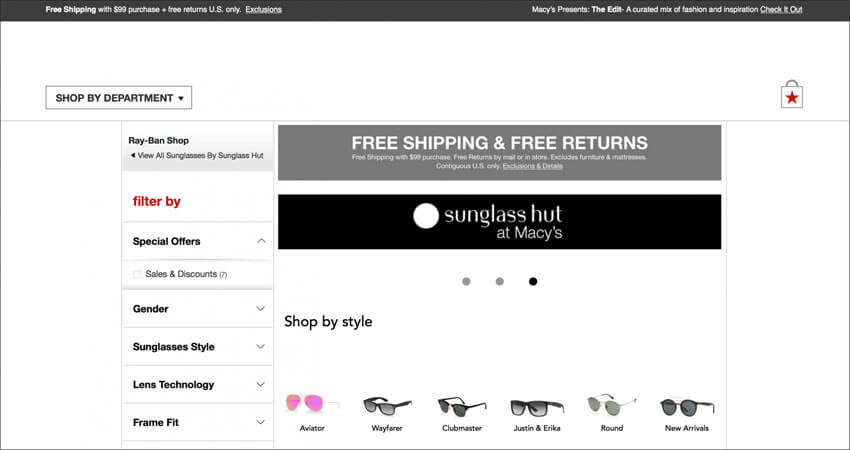
Task: Click the Round style label
Action: (611, 428)
